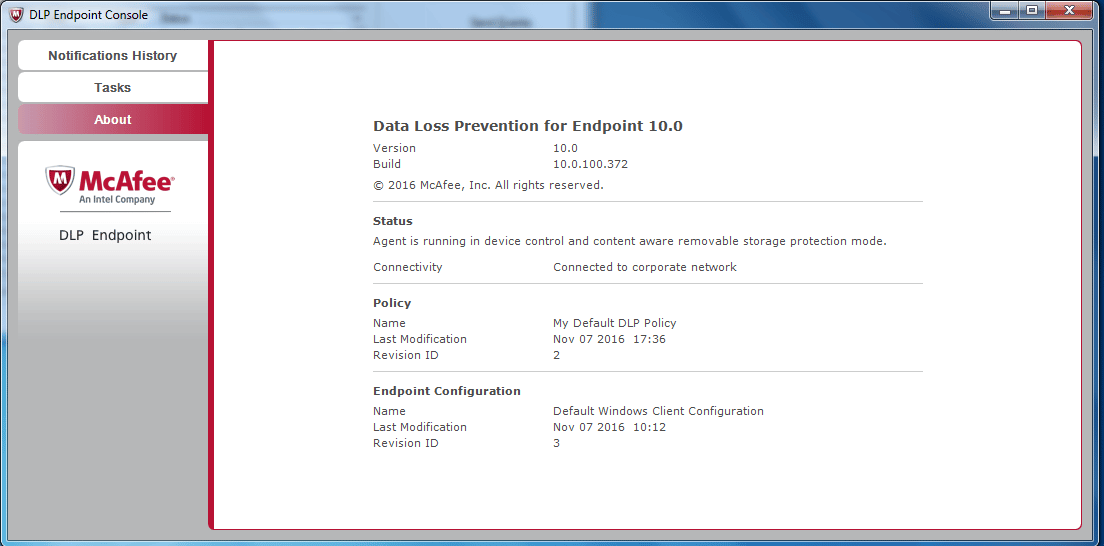
Task: Click the title bar McAfee shield icon
Action: coord(16,15)
